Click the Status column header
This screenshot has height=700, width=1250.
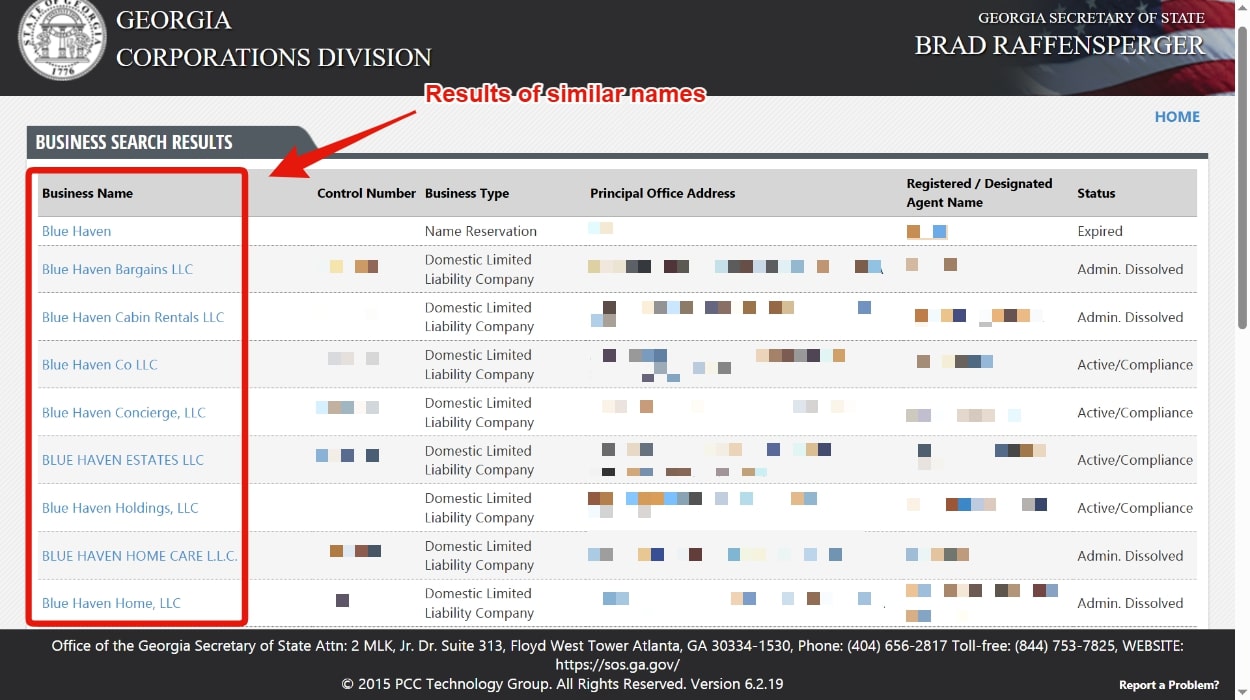1096,193
